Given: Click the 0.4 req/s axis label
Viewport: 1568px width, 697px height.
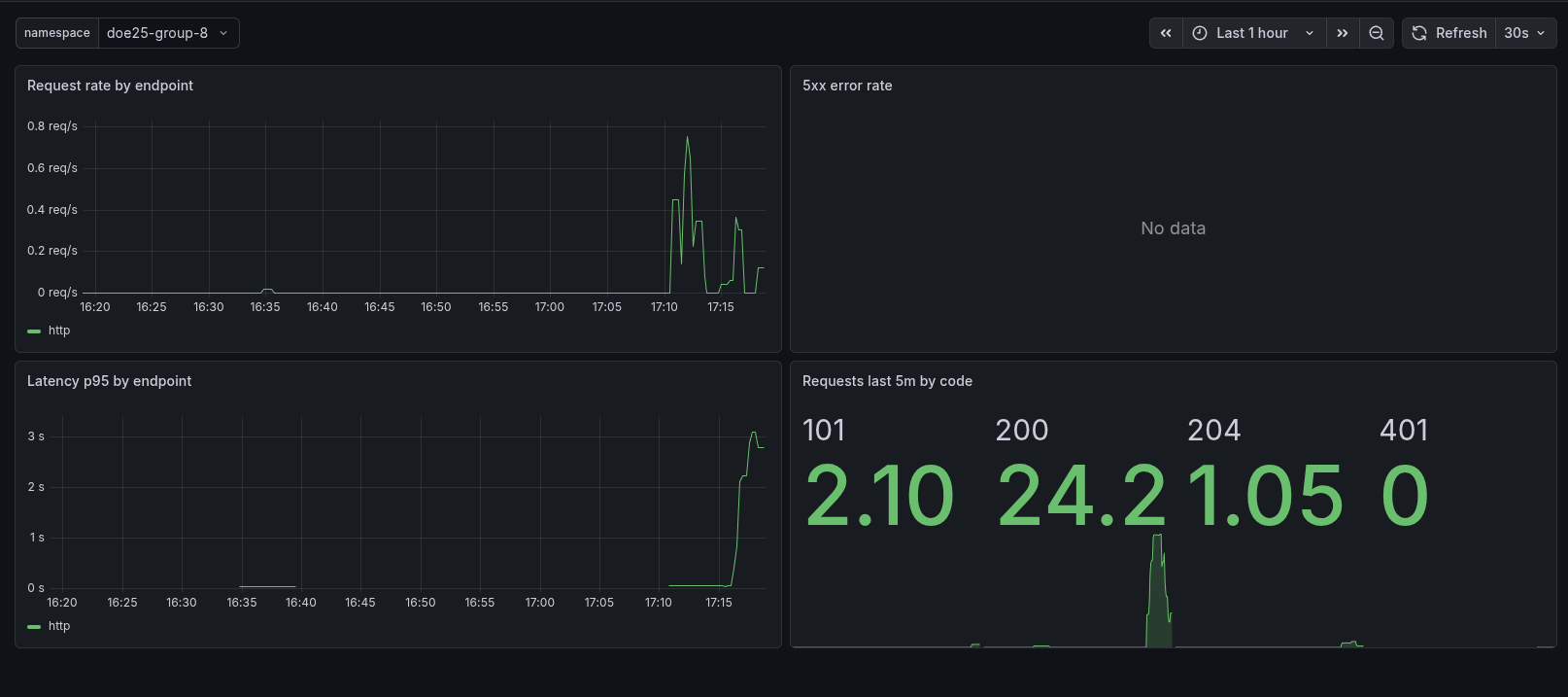Looking at the screenshot, I should click(x=52, y=210).
